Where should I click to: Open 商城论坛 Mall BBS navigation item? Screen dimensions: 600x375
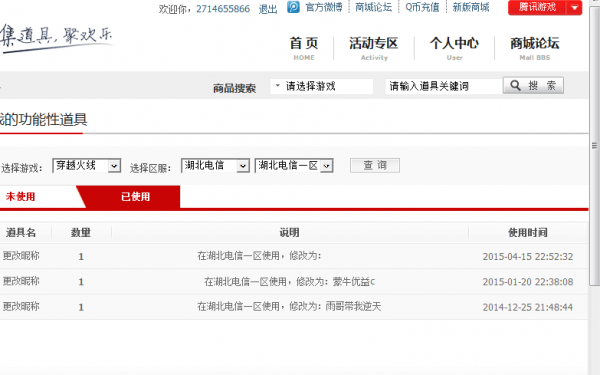[535, 48]
